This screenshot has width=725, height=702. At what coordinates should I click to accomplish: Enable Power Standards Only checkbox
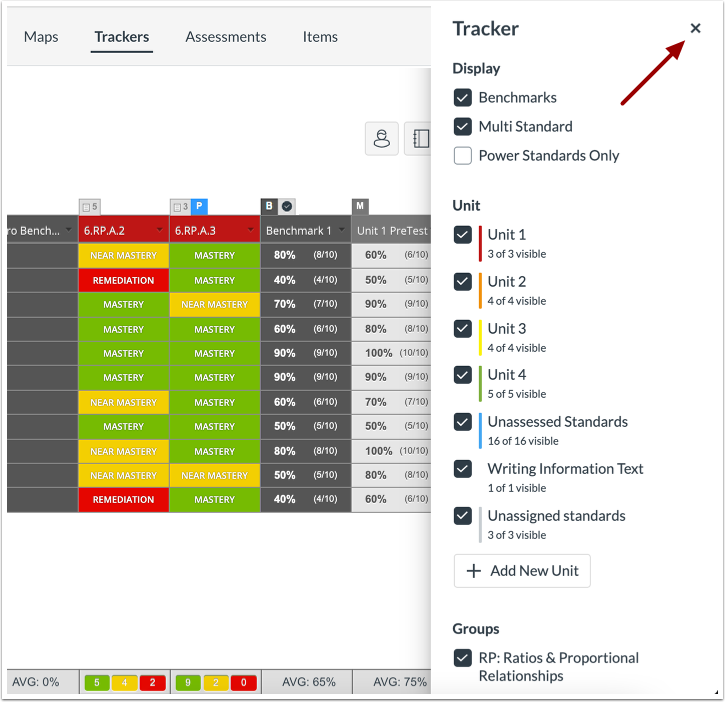click(x=462, y=155)
